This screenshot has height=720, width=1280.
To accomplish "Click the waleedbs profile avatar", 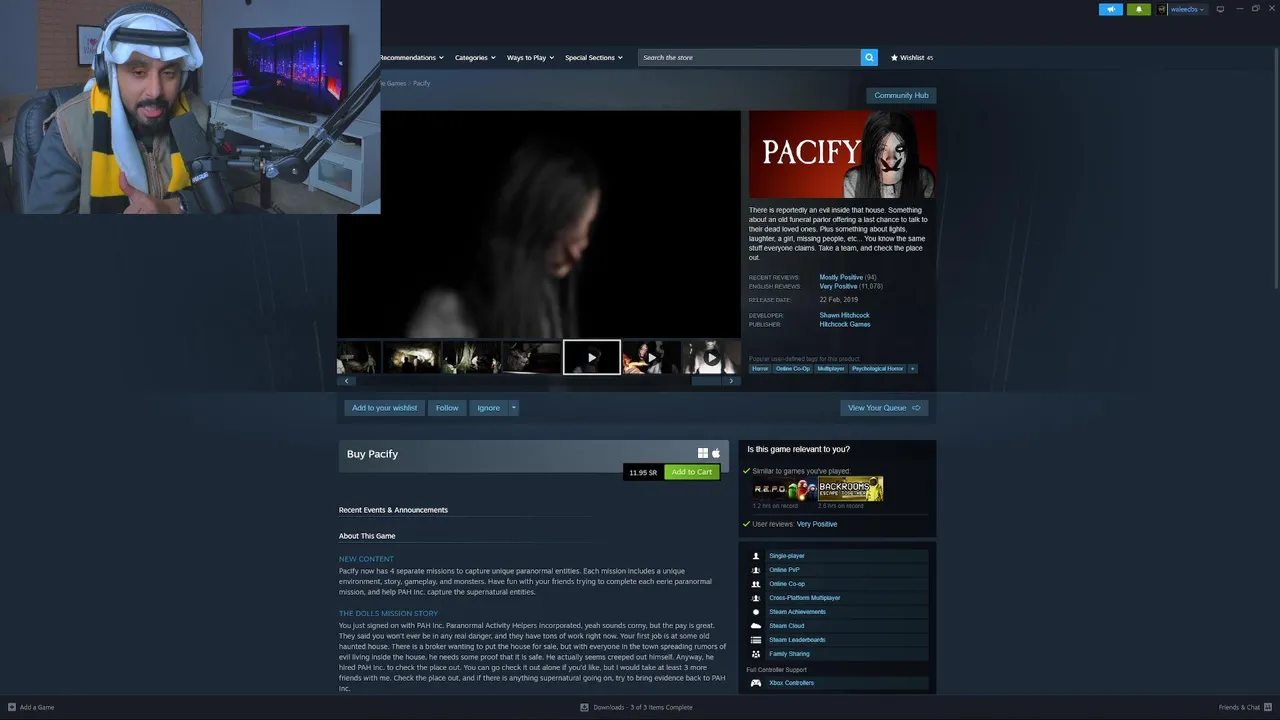I will (1161, 9).
